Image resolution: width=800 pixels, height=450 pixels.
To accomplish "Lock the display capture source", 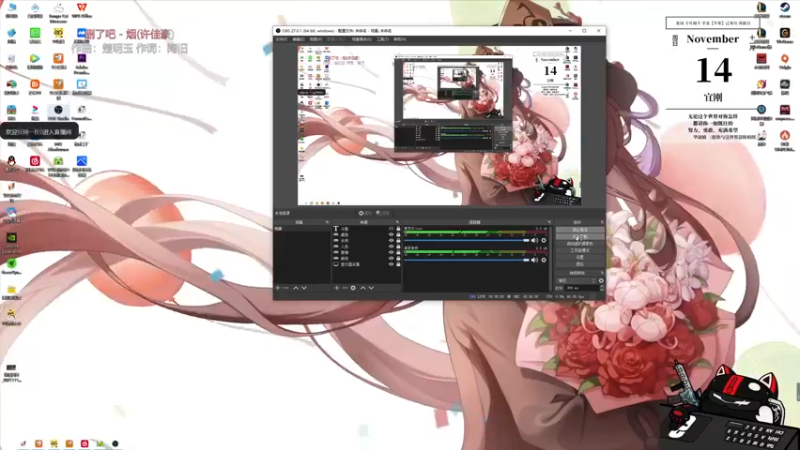I will 398,264.
